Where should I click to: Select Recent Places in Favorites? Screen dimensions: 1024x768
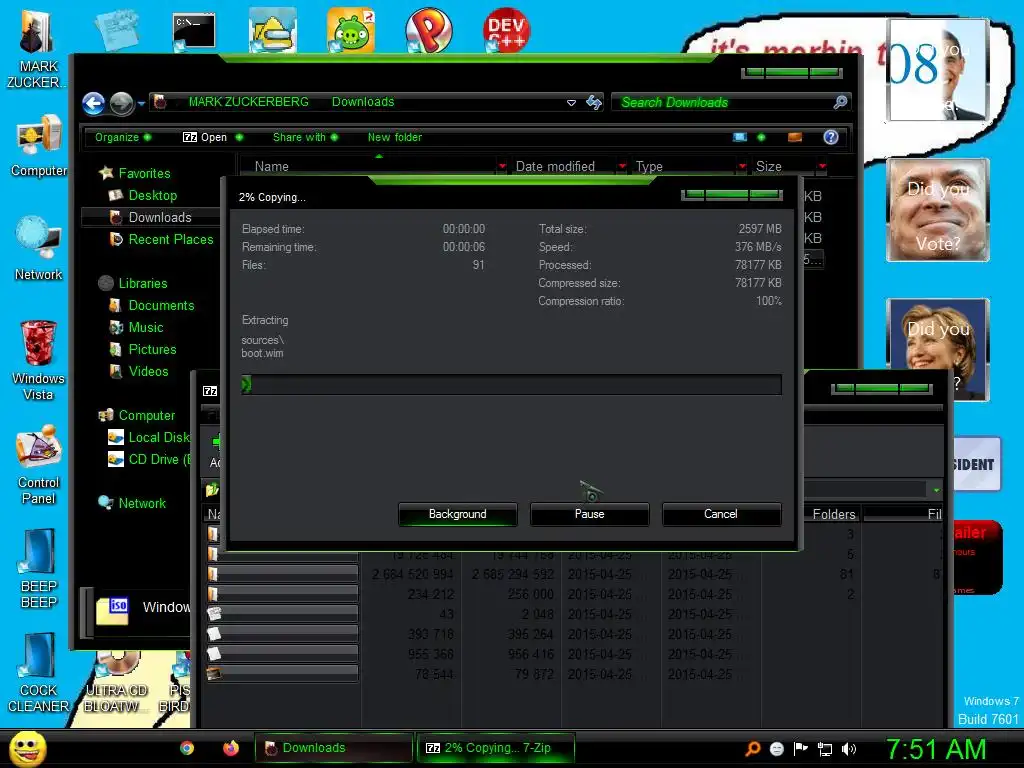(x=170, y=240)
